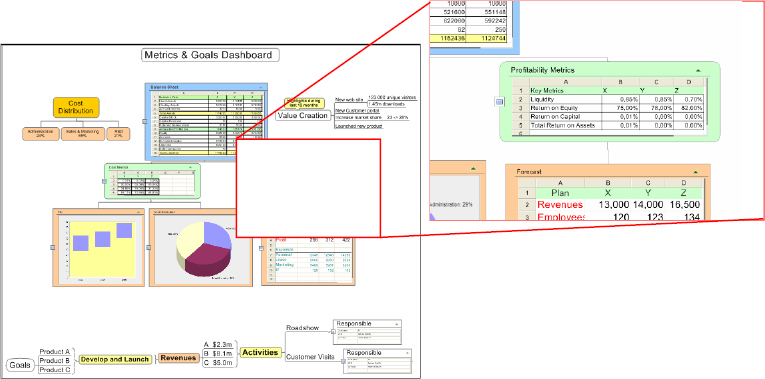Select the Cost Distribution topic
This screenshot has height=379, width=765.
click(76, 107)
